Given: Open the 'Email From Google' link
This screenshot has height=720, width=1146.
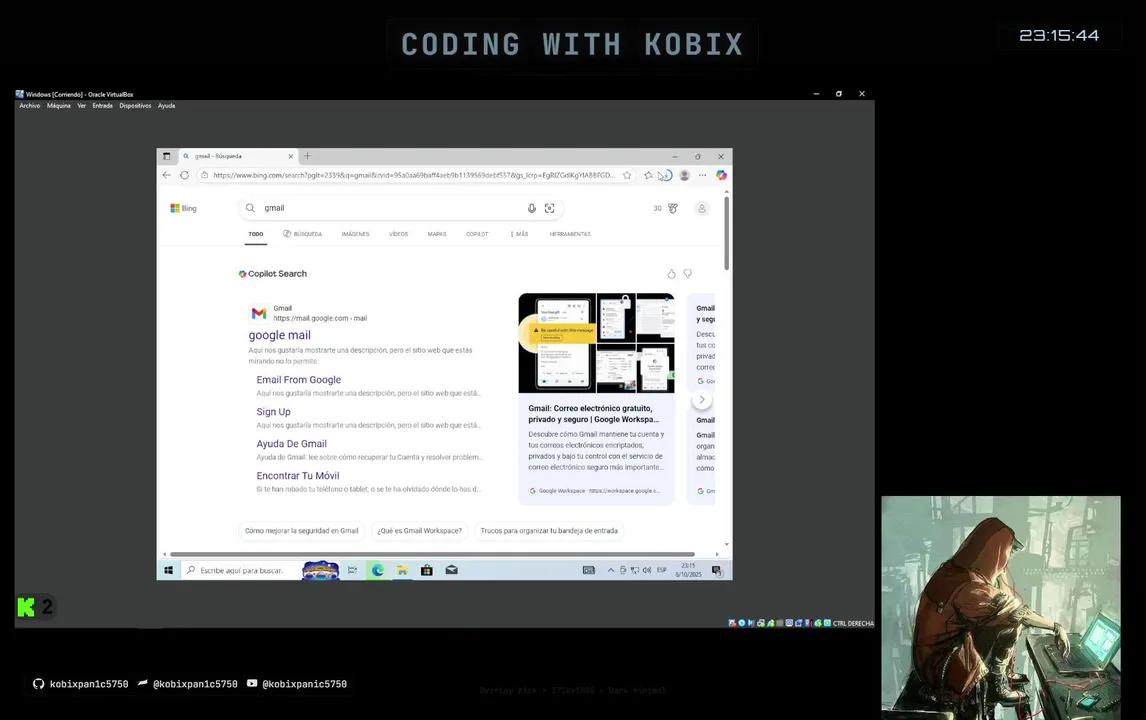Looking at the screenshot, I should 298,379.
